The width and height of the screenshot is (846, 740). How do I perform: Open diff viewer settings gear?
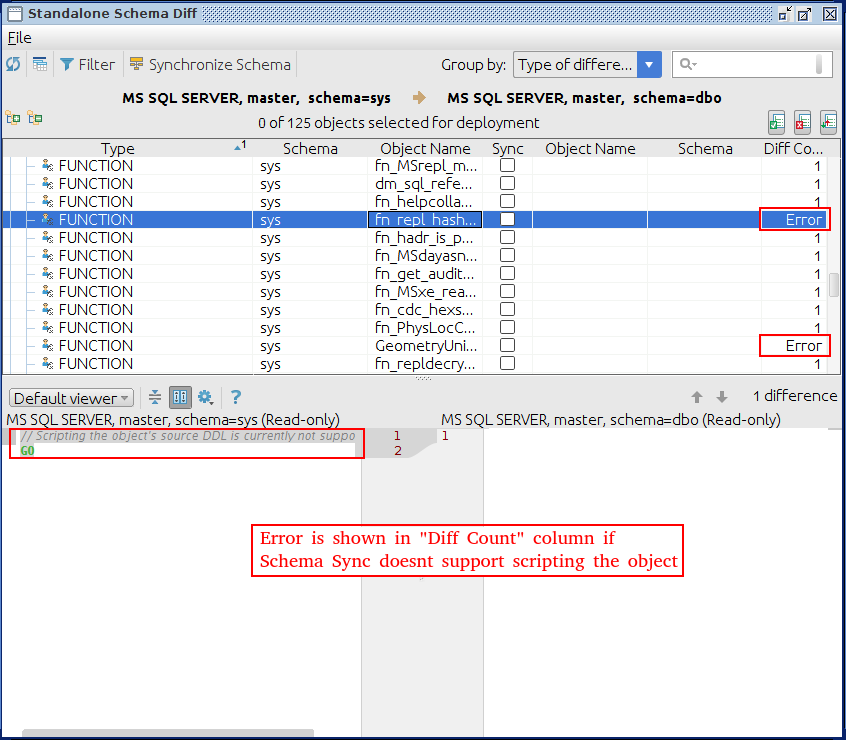tap(205, 398)
